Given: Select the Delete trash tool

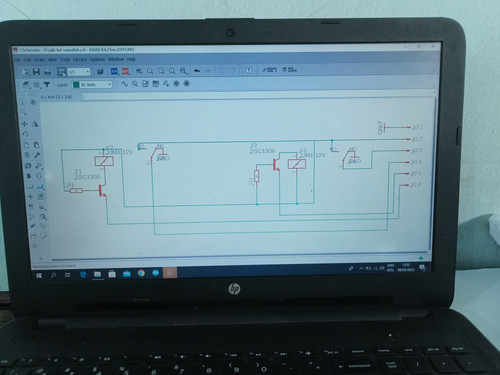Looking at the screenshot, I should 27,155.
